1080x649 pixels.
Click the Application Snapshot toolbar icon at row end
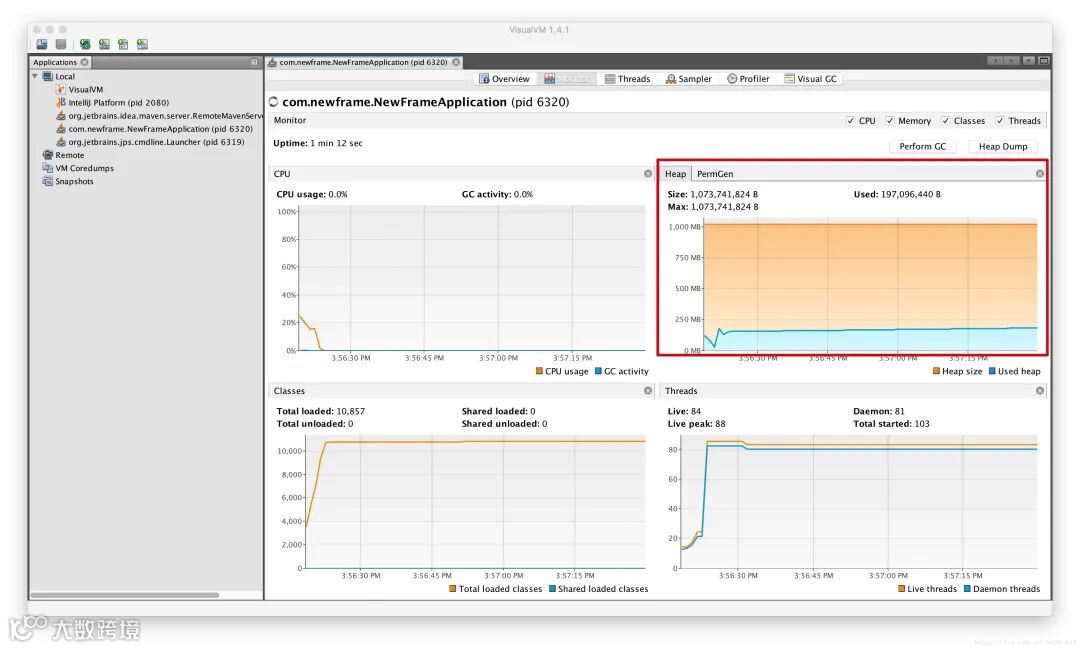tap(143, 44)
